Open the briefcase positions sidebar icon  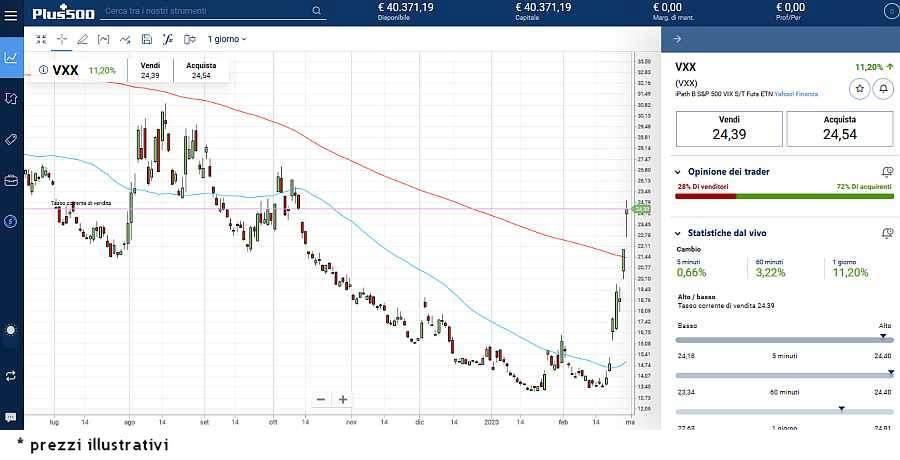point(11,180)
